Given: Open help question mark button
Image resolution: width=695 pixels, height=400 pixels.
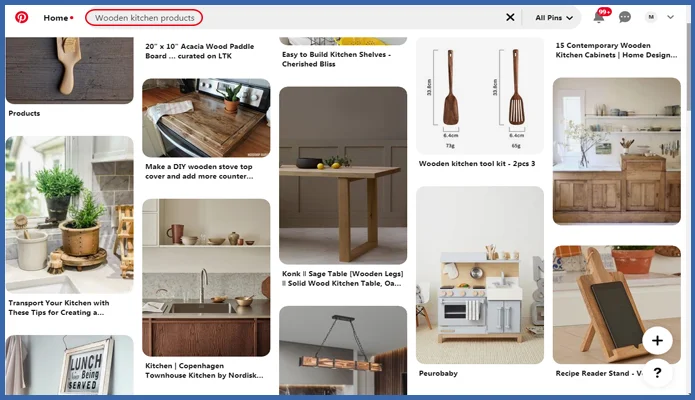Looking at the screenshot, I should (656, 373).
